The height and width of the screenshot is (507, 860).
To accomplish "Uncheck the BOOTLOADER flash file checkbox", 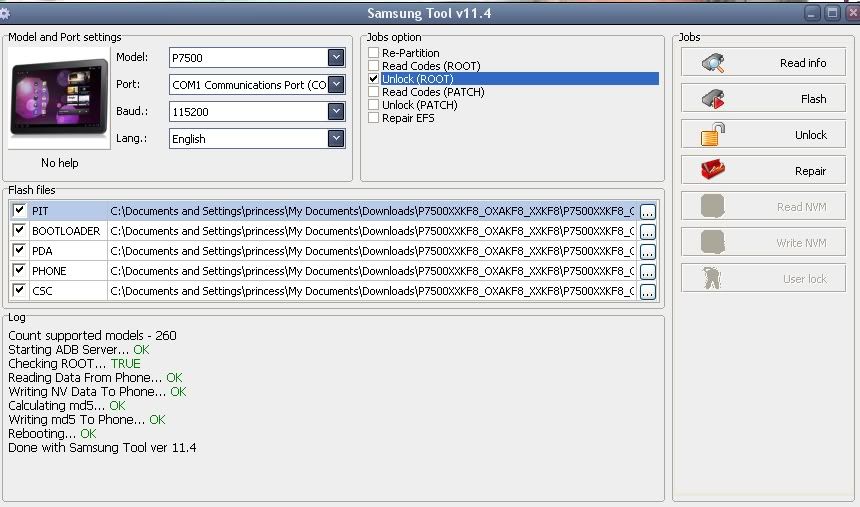I will [19, 230].
